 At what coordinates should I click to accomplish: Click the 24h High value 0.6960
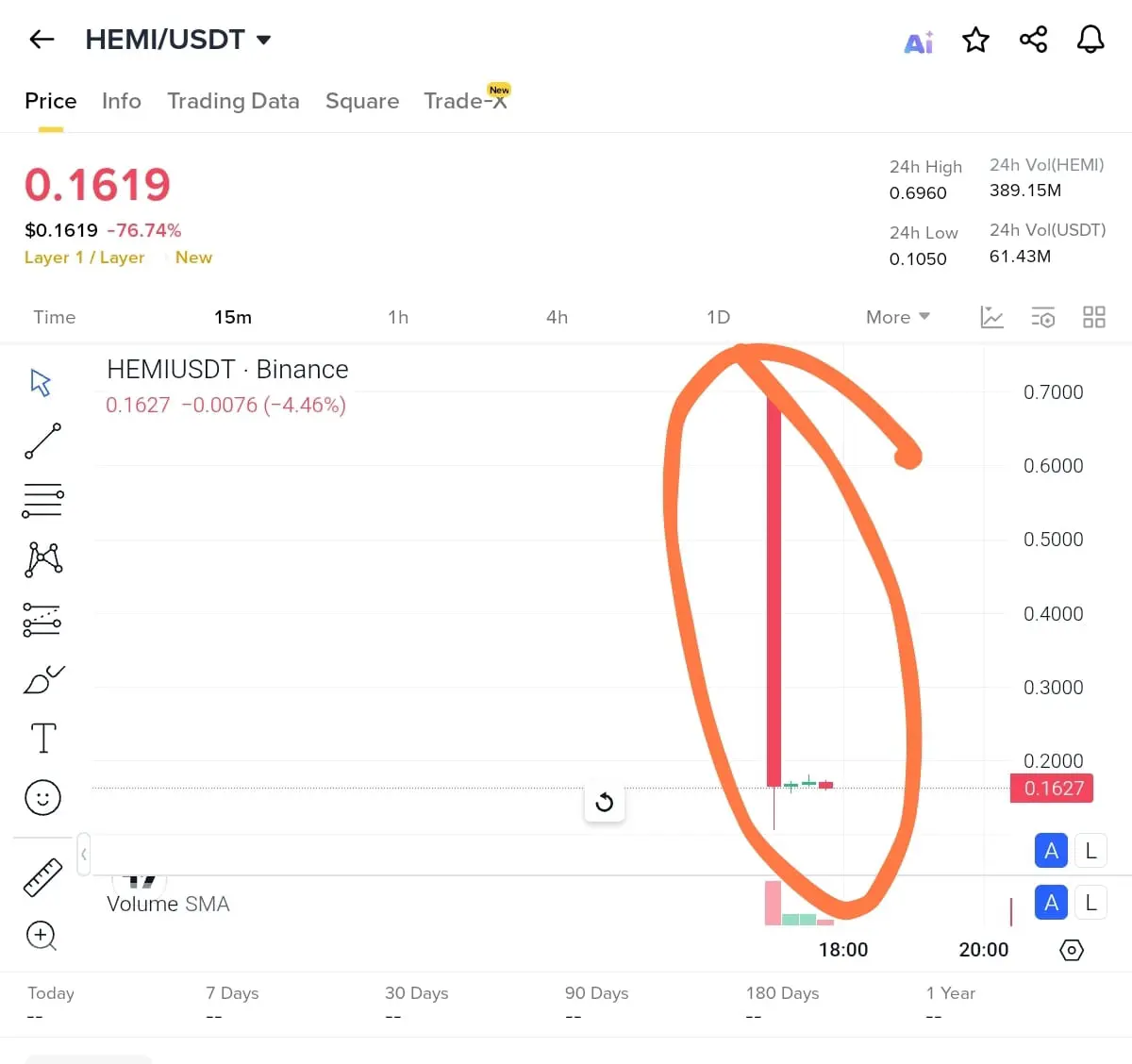918,193
